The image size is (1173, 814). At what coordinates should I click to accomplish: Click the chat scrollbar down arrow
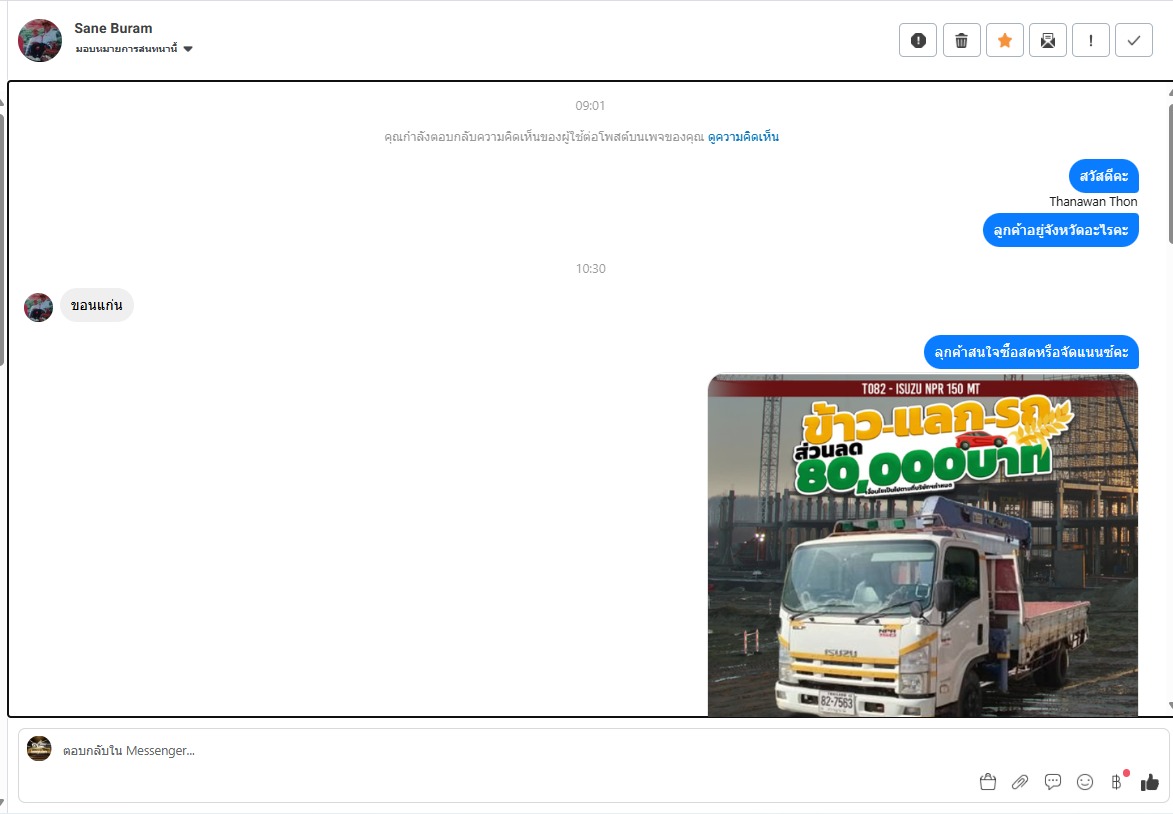coord(1170,706)
